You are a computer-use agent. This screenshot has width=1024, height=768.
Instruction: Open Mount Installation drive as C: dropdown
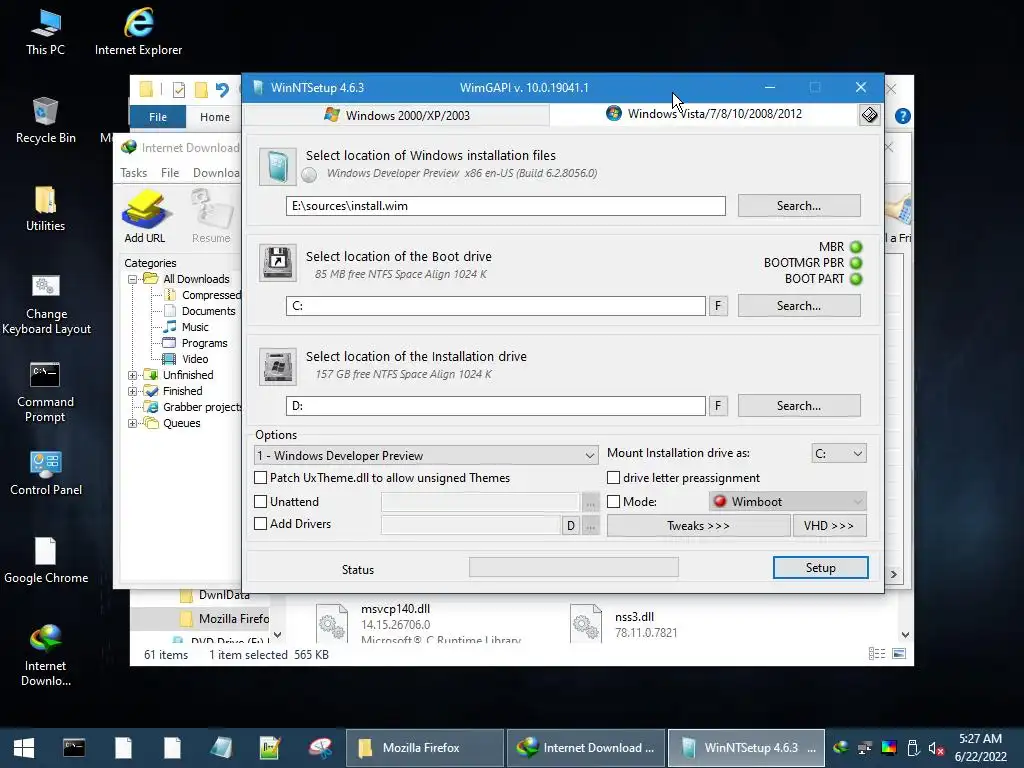839,453
